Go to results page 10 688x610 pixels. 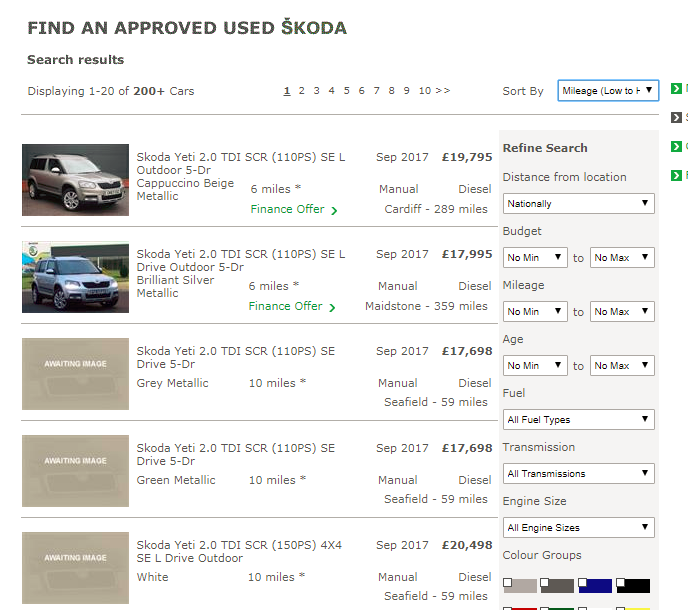click(x=425, y=90)
